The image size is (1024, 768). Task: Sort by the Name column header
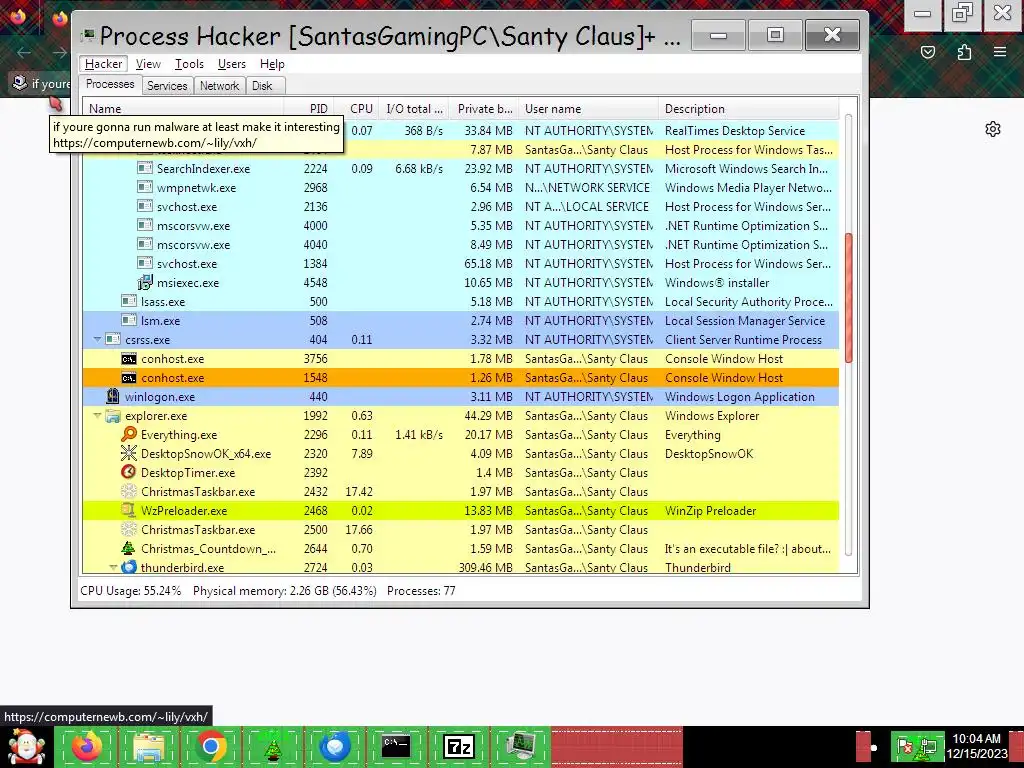[184, 109]
